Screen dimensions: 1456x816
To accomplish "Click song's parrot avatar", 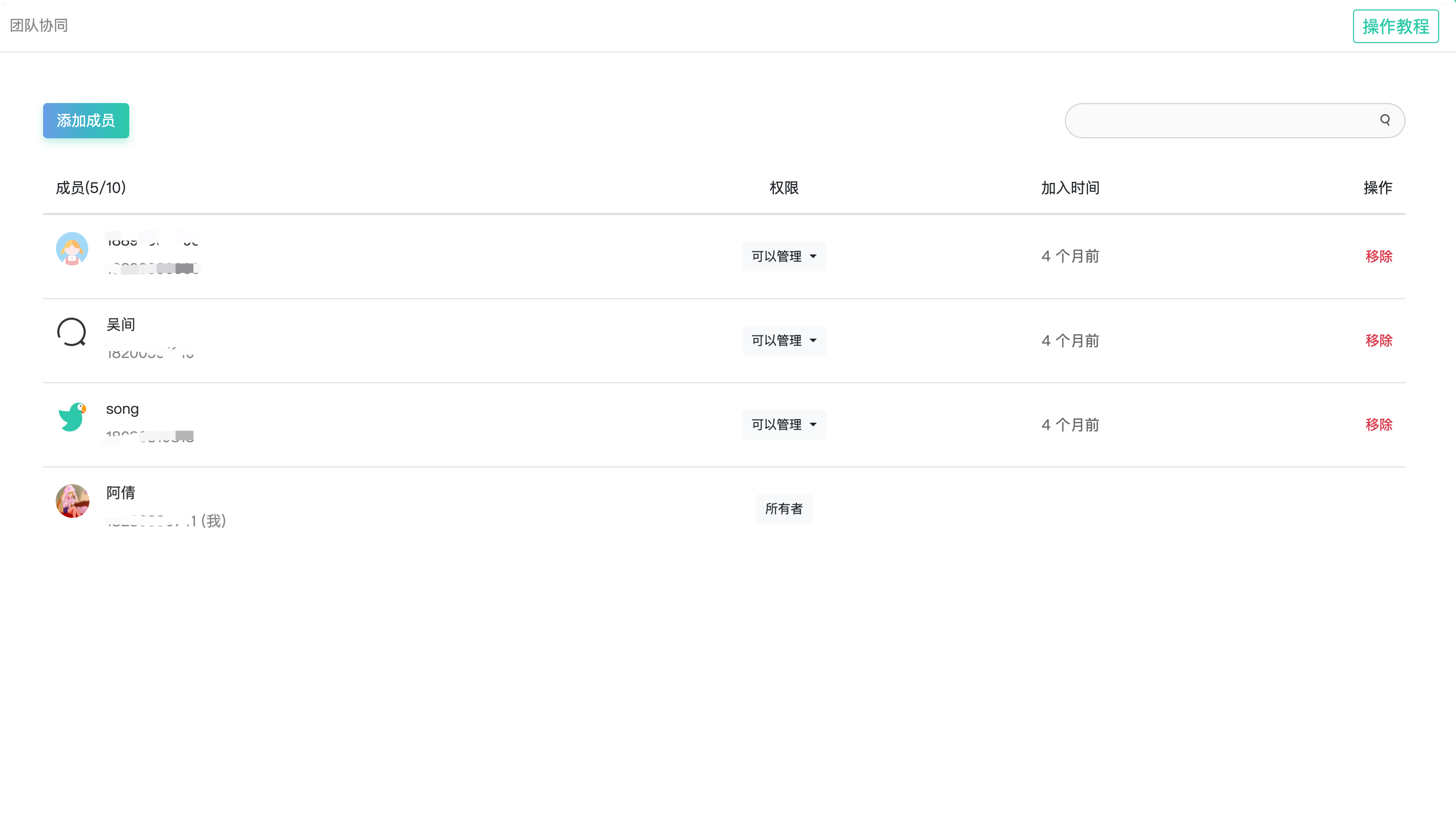I will point(73,417).
